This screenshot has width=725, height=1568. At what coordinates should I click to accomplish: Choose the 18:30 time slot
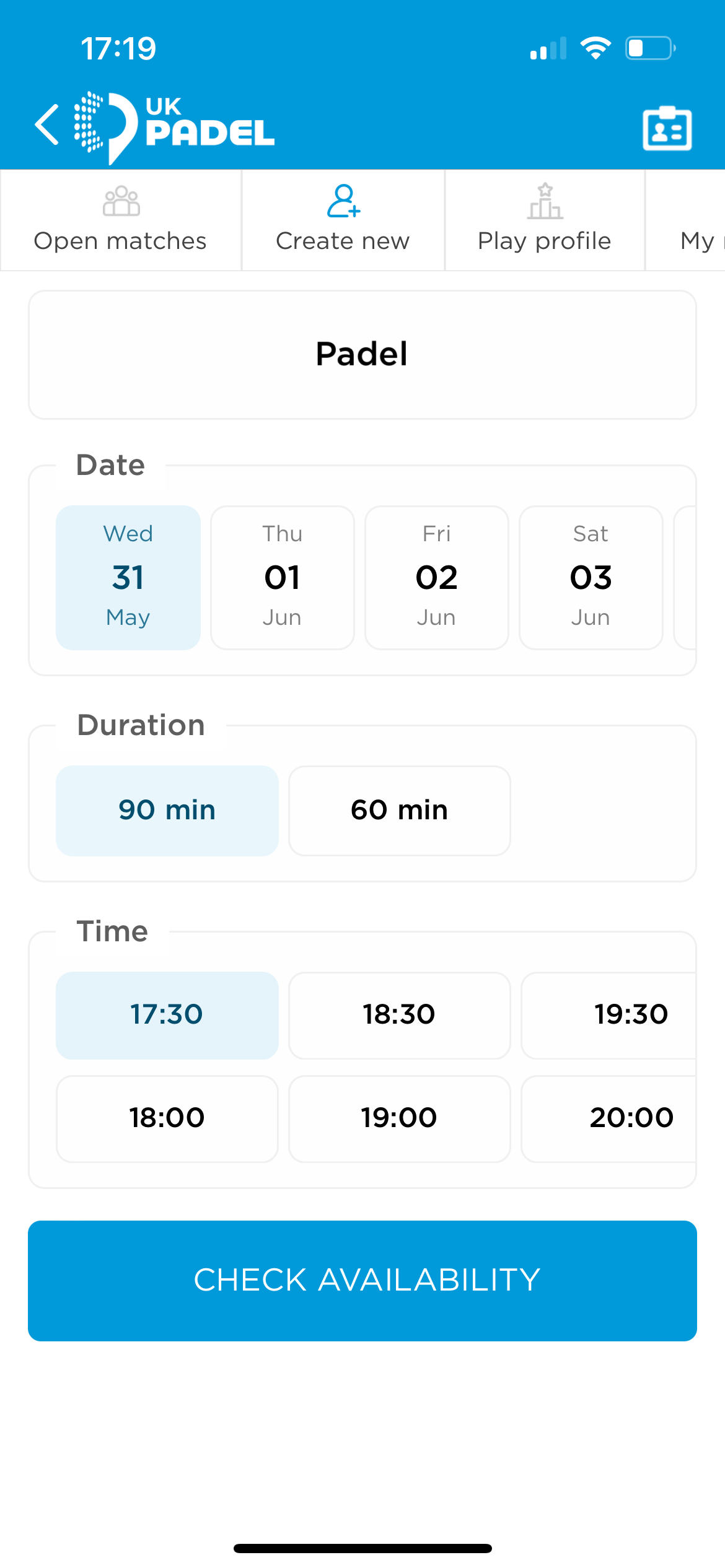400,1015
